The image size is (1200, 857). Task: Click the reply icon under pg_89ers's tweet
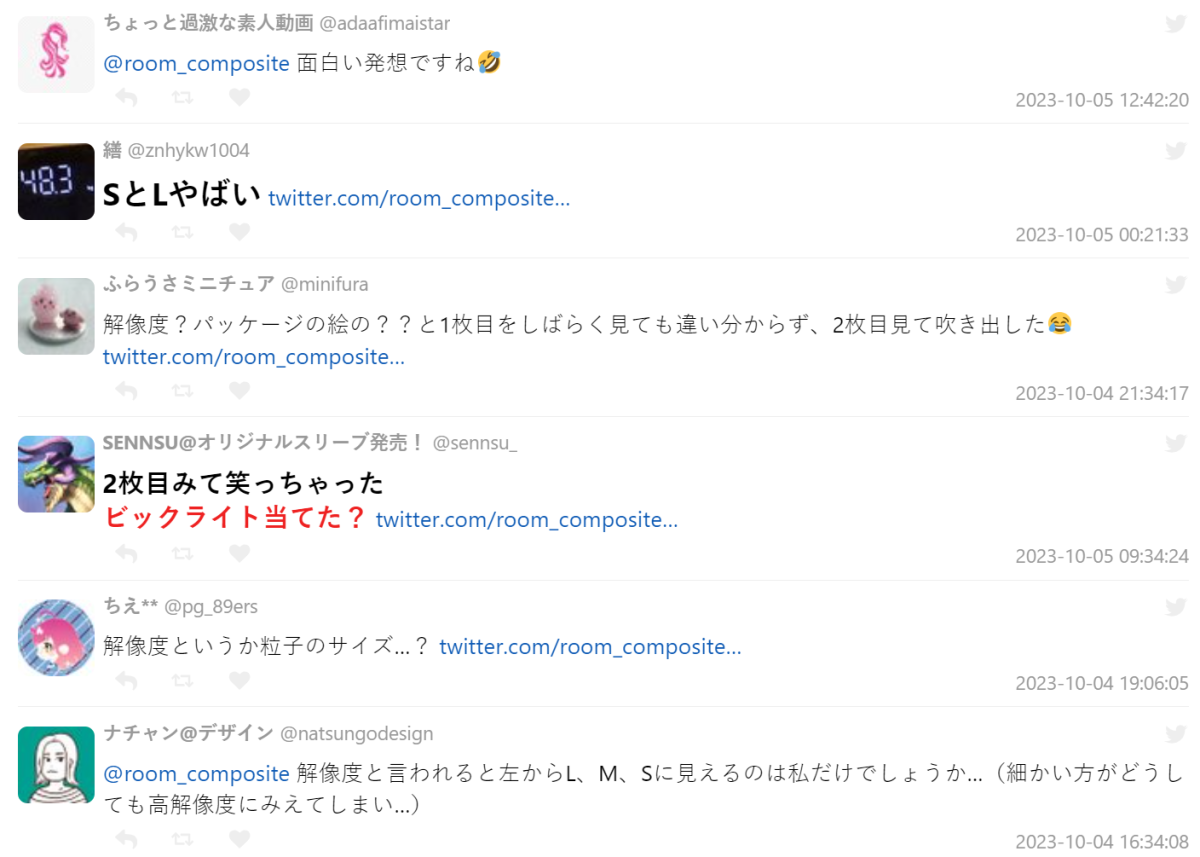[x=126, y=681]
